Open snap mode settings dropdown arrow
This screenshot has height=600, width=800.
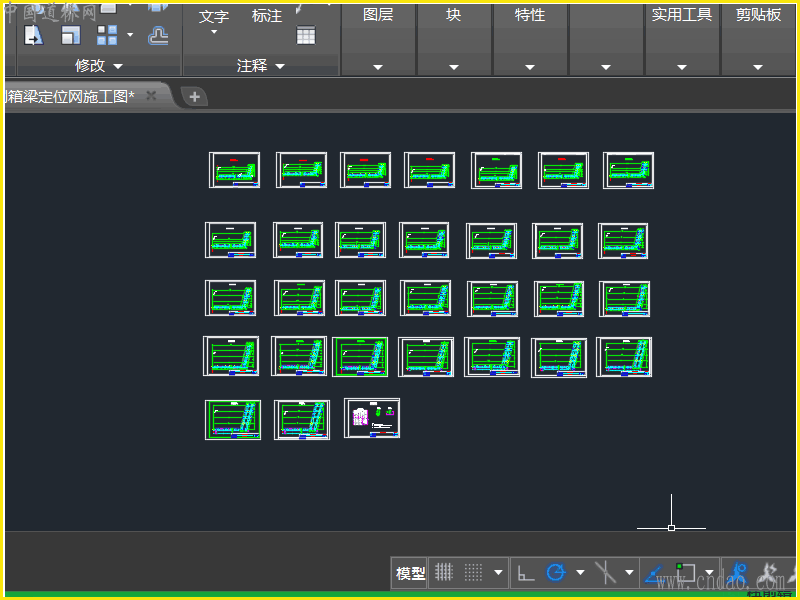click(x=498, y=572)
